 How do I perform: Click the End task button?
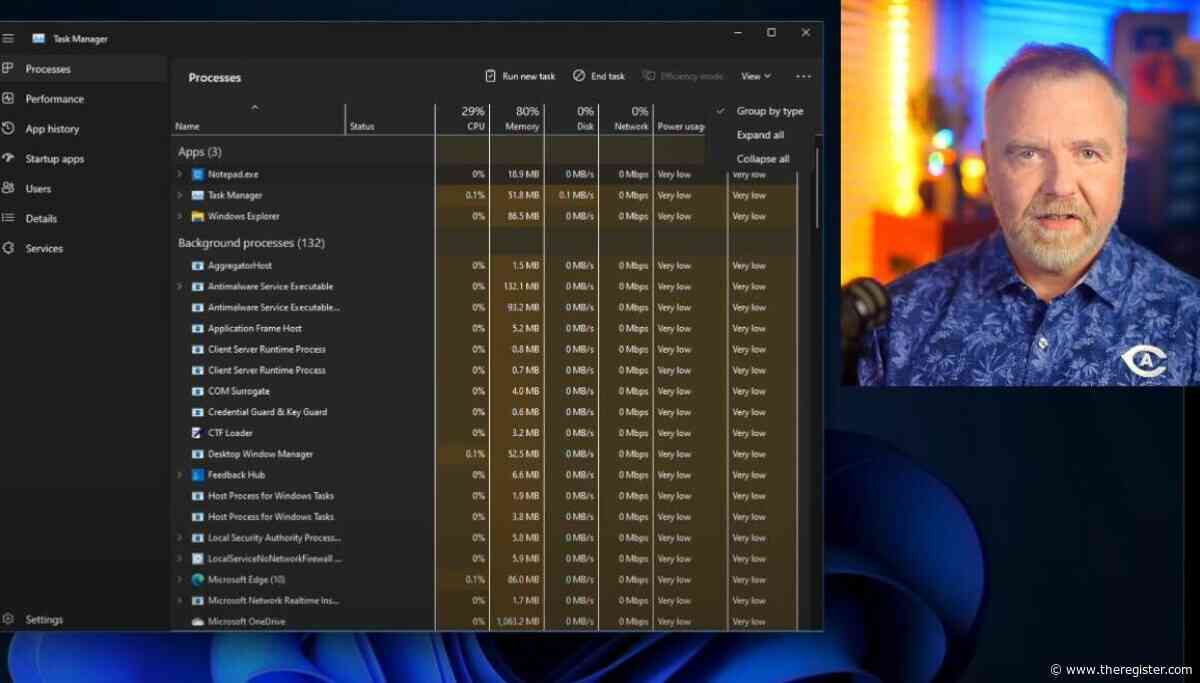point(599,76)
